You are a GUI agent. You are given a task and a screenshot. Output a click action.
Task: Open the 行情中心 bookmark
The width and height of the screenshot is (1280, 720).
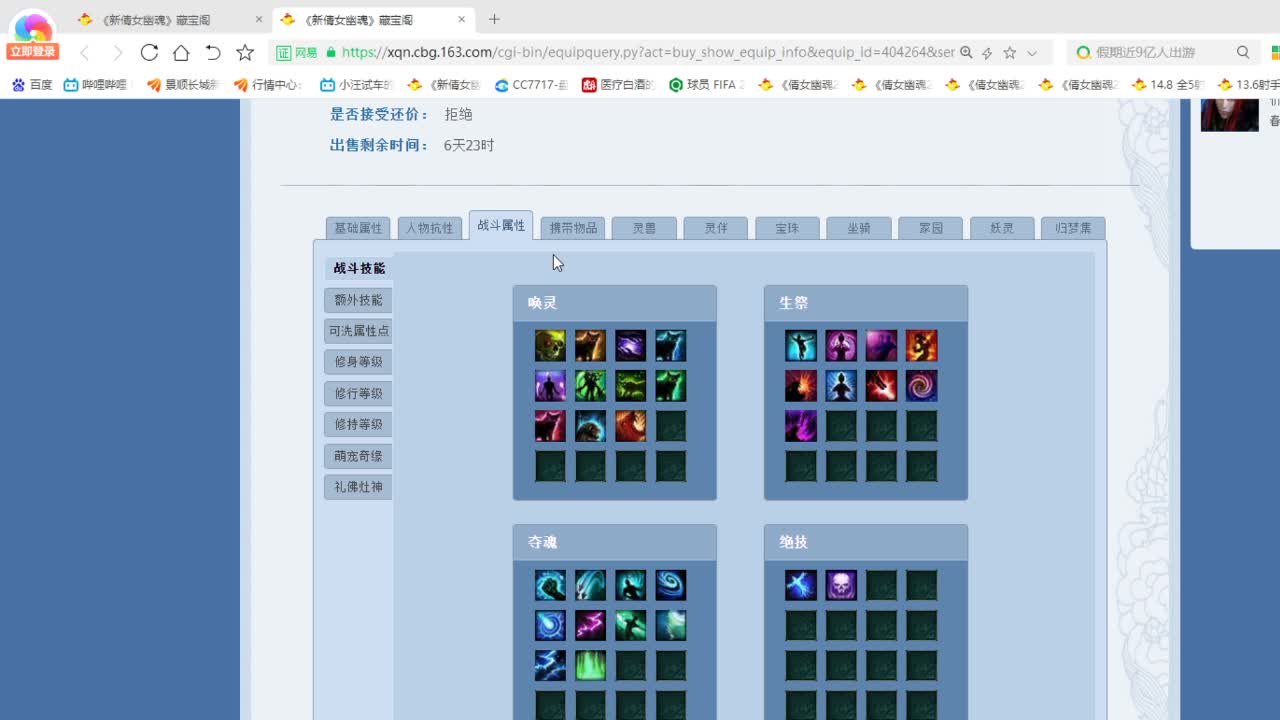click(x=267, y=85)
